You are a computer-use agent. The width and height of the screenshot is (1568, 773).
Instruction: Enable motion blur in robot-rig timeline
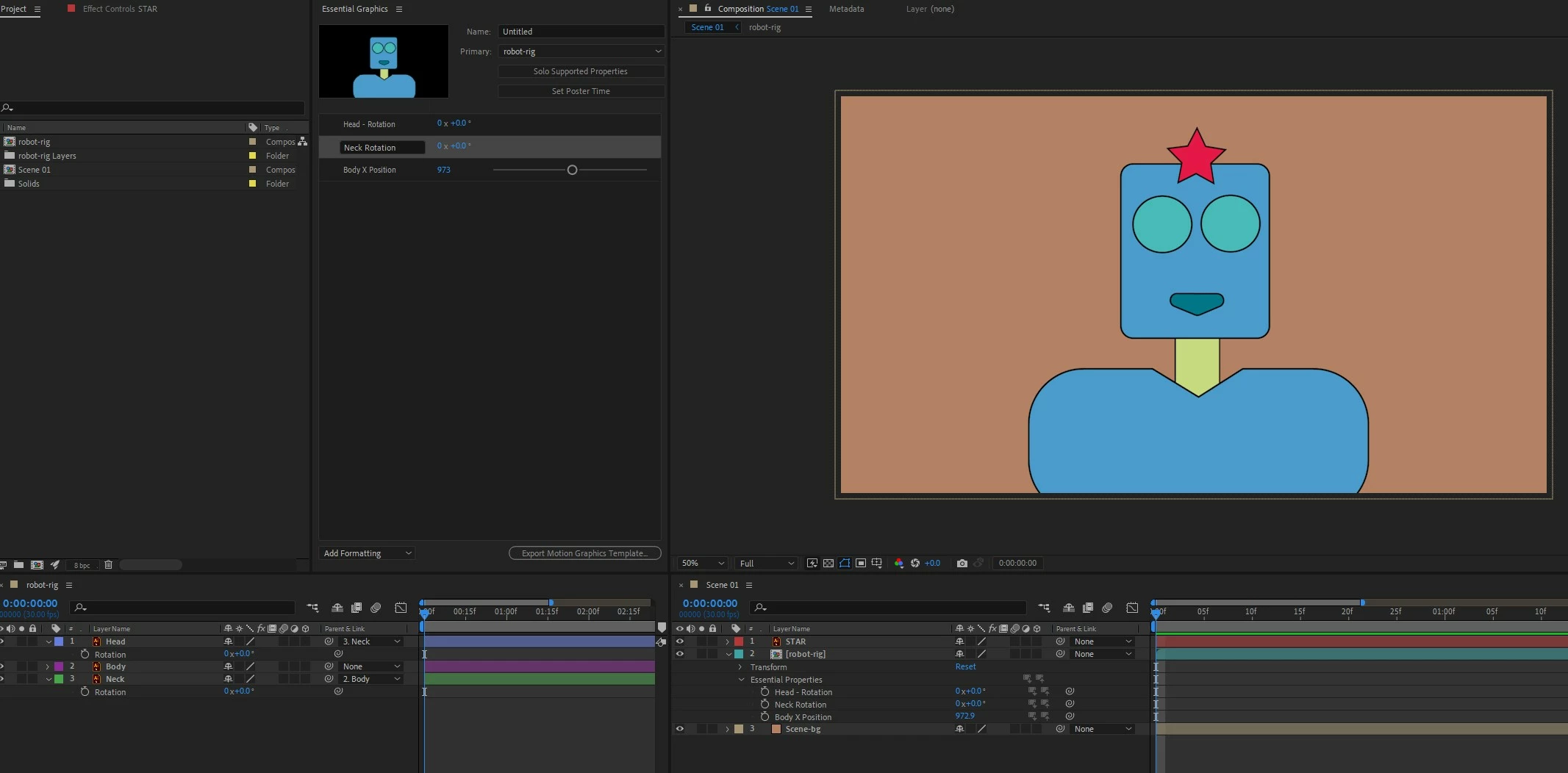click(x=376, y=608)
